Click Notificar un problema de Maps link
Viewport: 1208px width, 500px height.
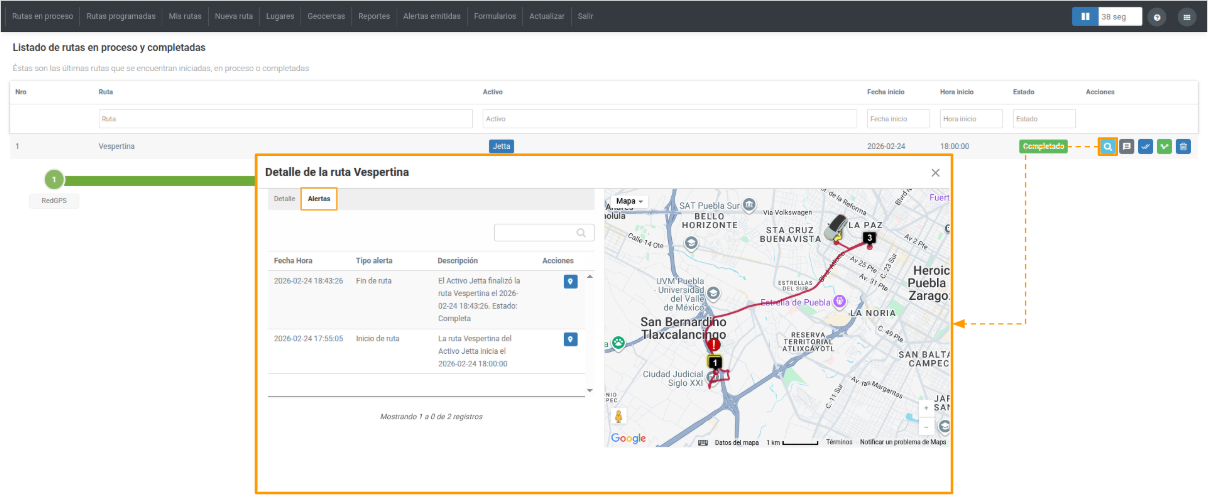tap(903, 442)
